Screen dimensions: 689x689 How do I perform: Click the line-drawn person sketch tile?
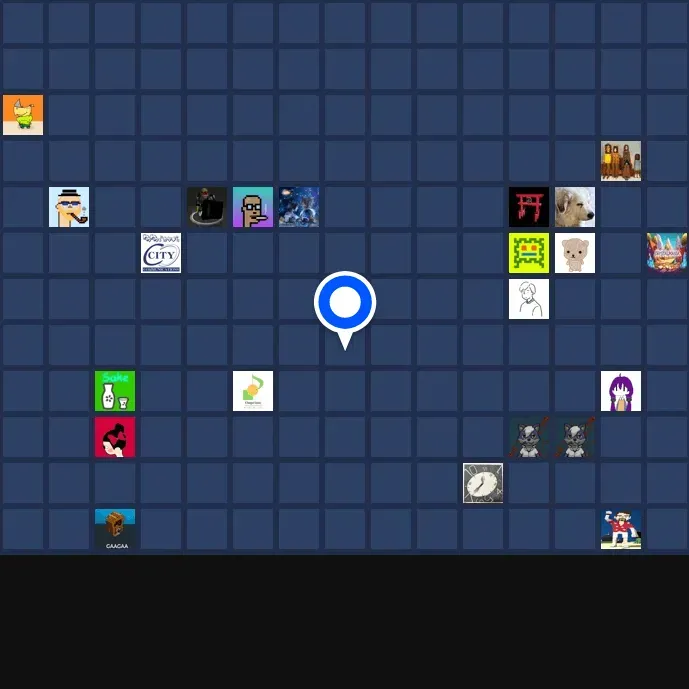pyautogui.click(x=529, y=299)
